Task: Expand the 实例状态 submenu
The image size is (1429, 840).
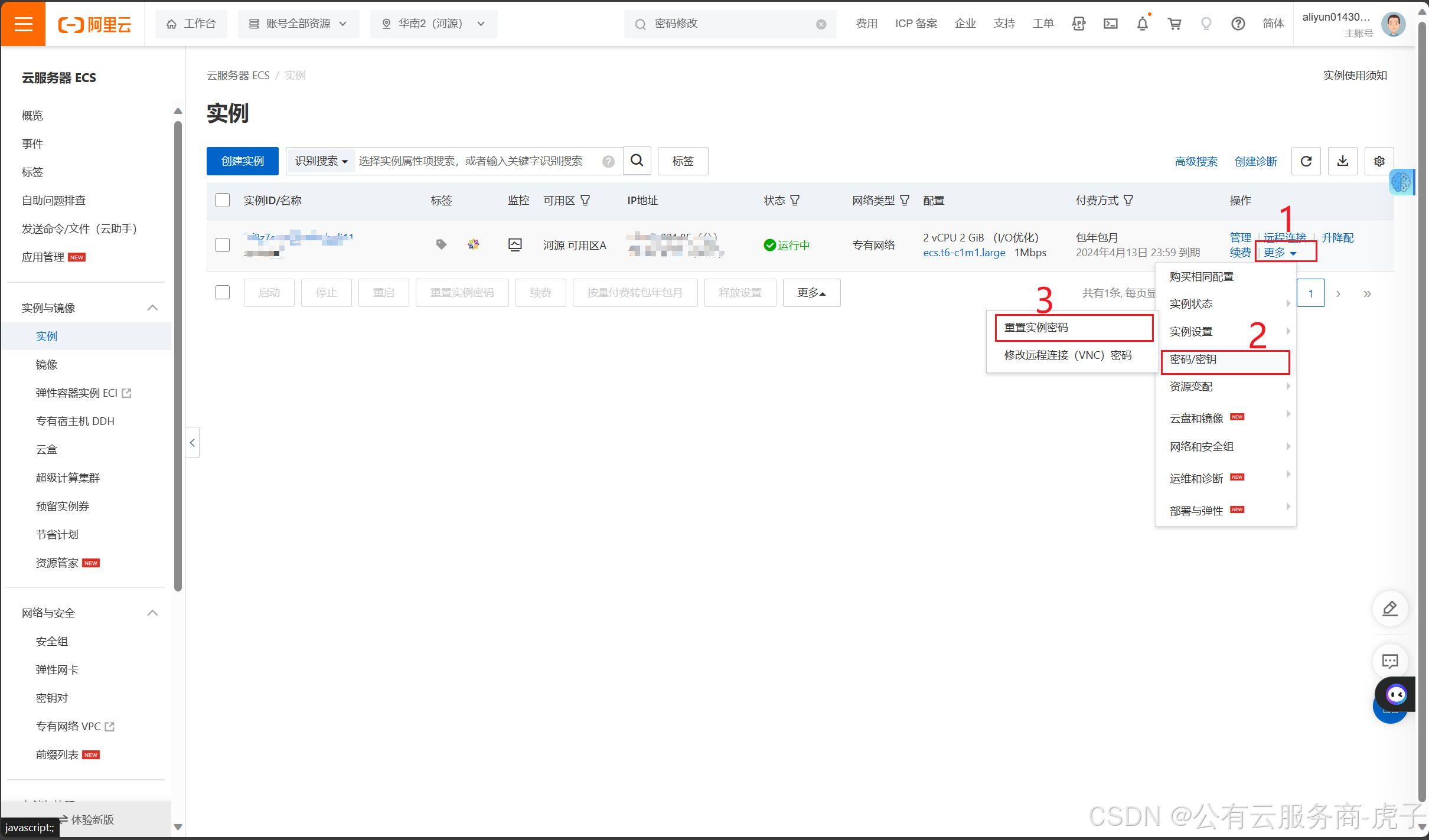Action: (x=1226, y=304)
